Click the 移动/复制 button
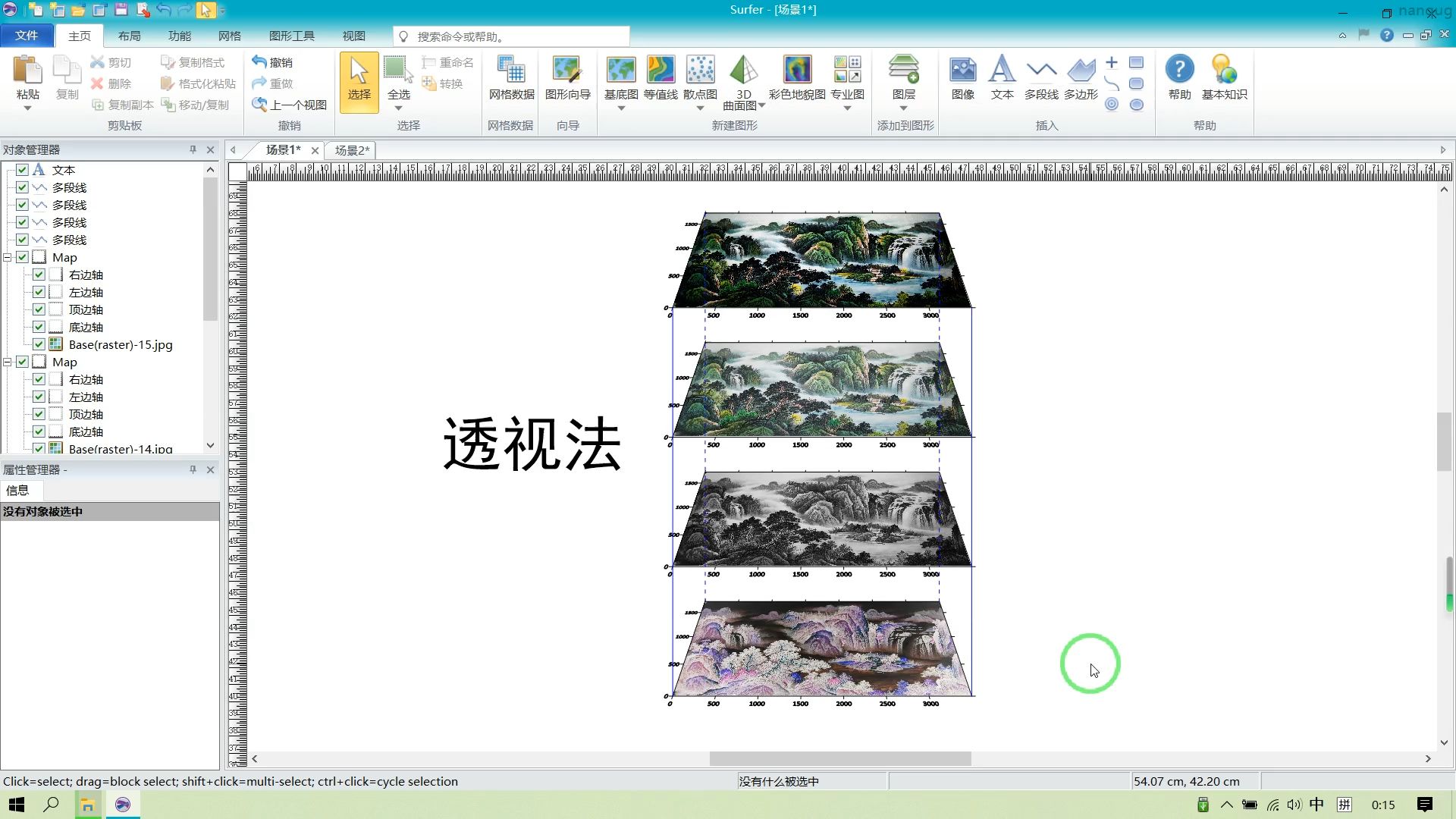This screenshot has height=819, width=1456. [x=195, y=105]
